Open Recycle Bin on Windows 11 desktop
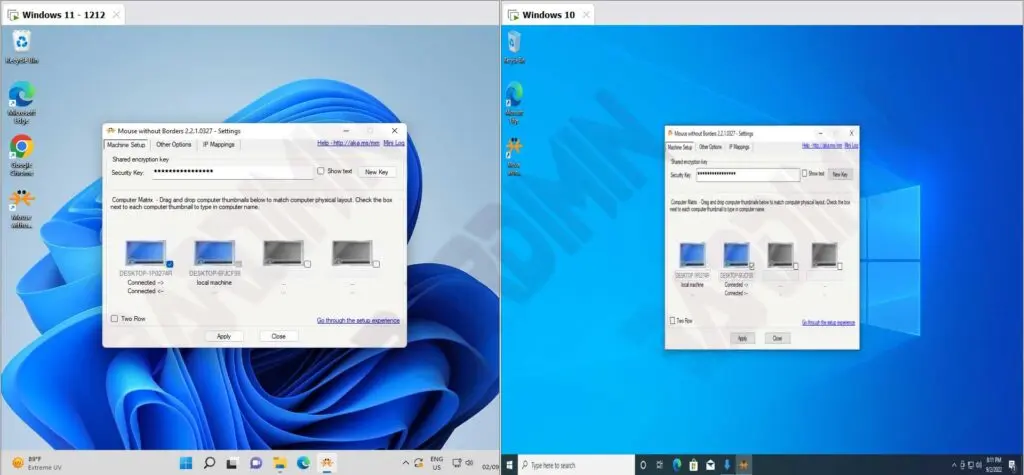Viewport: 1024px width, 475px height. [x=22, y=47]
